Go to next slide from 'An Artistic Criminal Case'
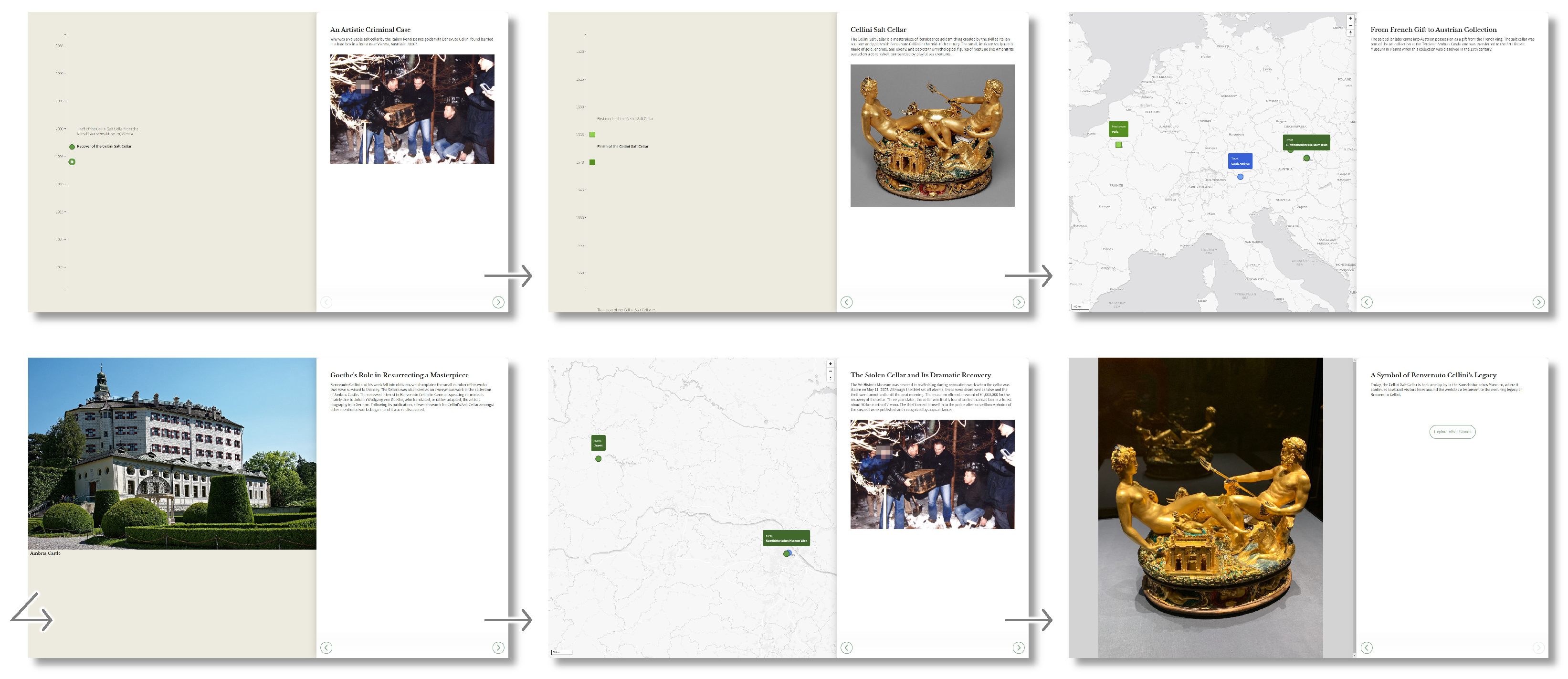 (x=498, y=302)
